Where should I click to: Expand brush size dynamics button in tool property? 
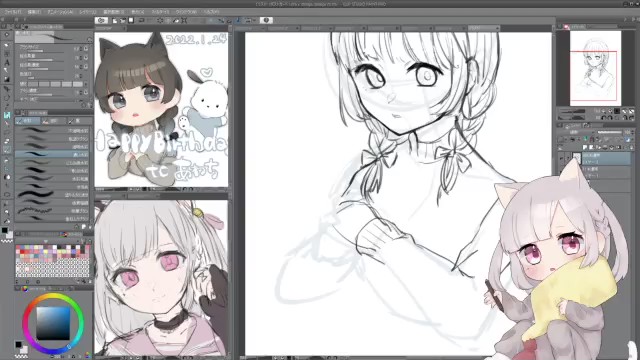(86, 49)
